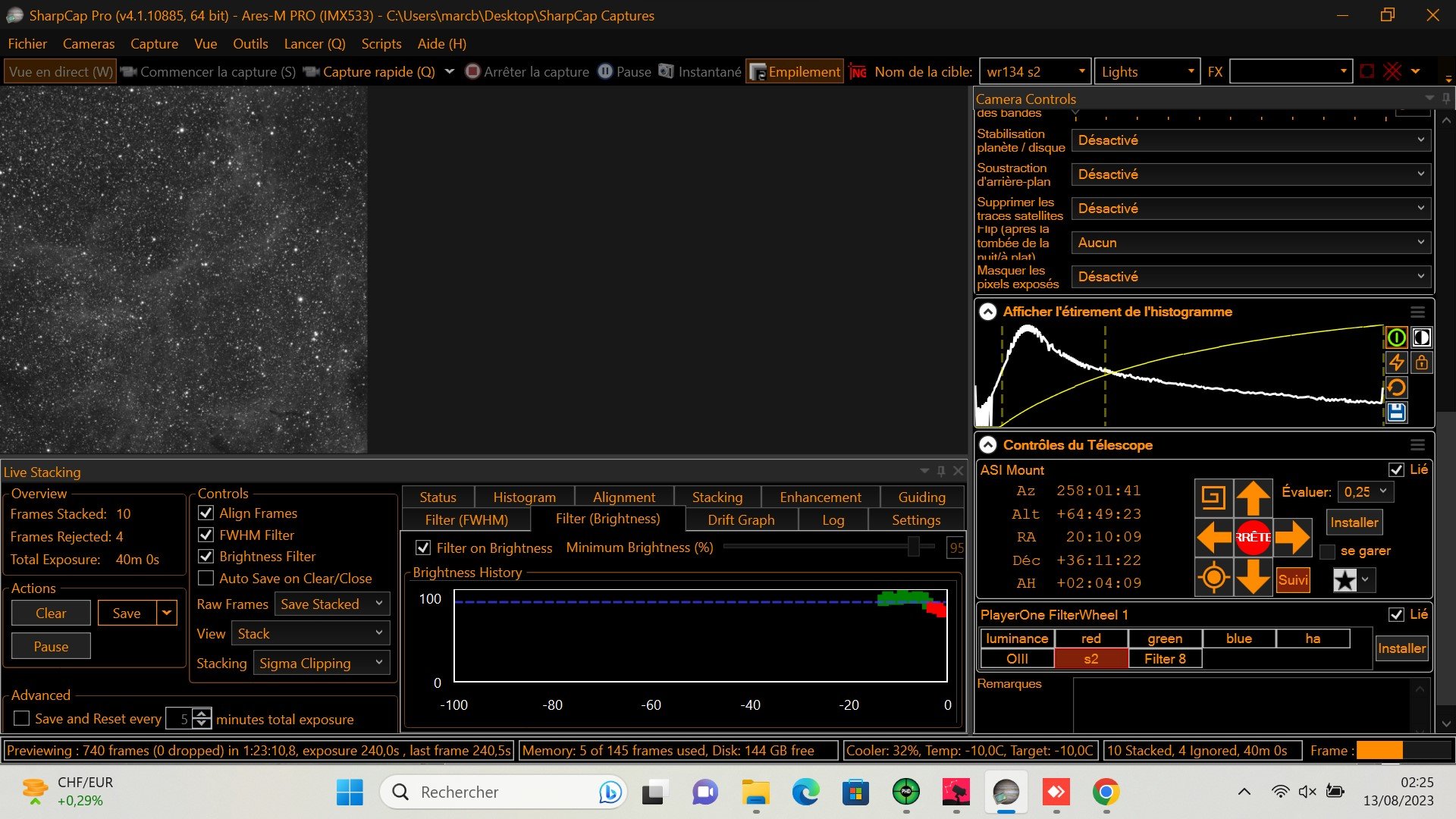1456x819 pixels.
Task: Click the black-white contrast icon in histogram panel
Action: pos(1421,337)
